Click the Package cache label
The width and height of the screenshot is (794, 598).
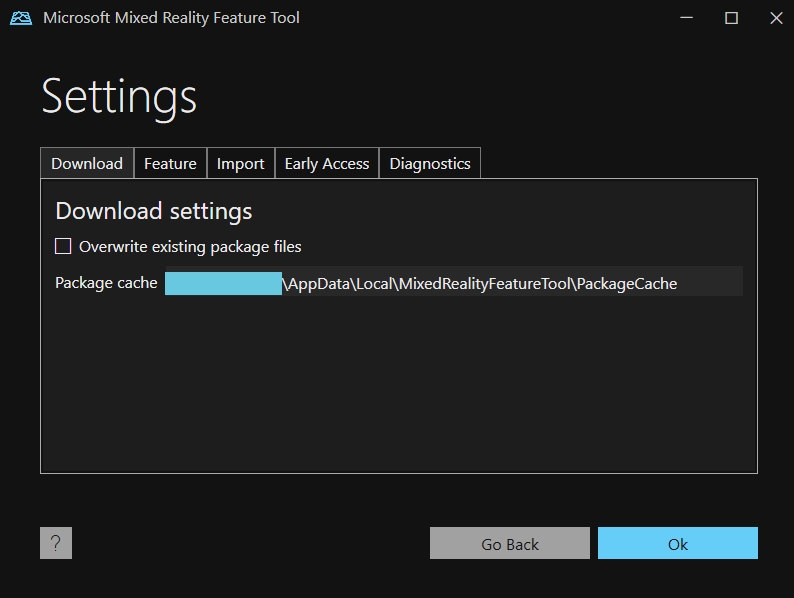[106, 283]
